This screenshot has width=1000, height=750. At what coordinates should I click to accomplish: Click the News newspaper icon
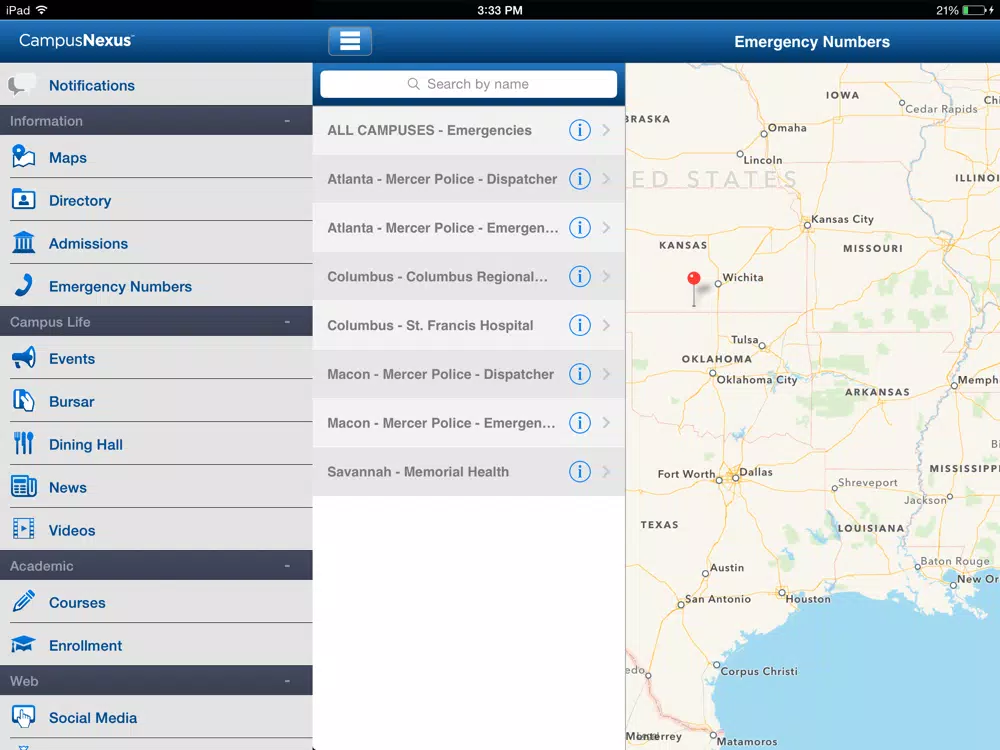coord(24,487)
